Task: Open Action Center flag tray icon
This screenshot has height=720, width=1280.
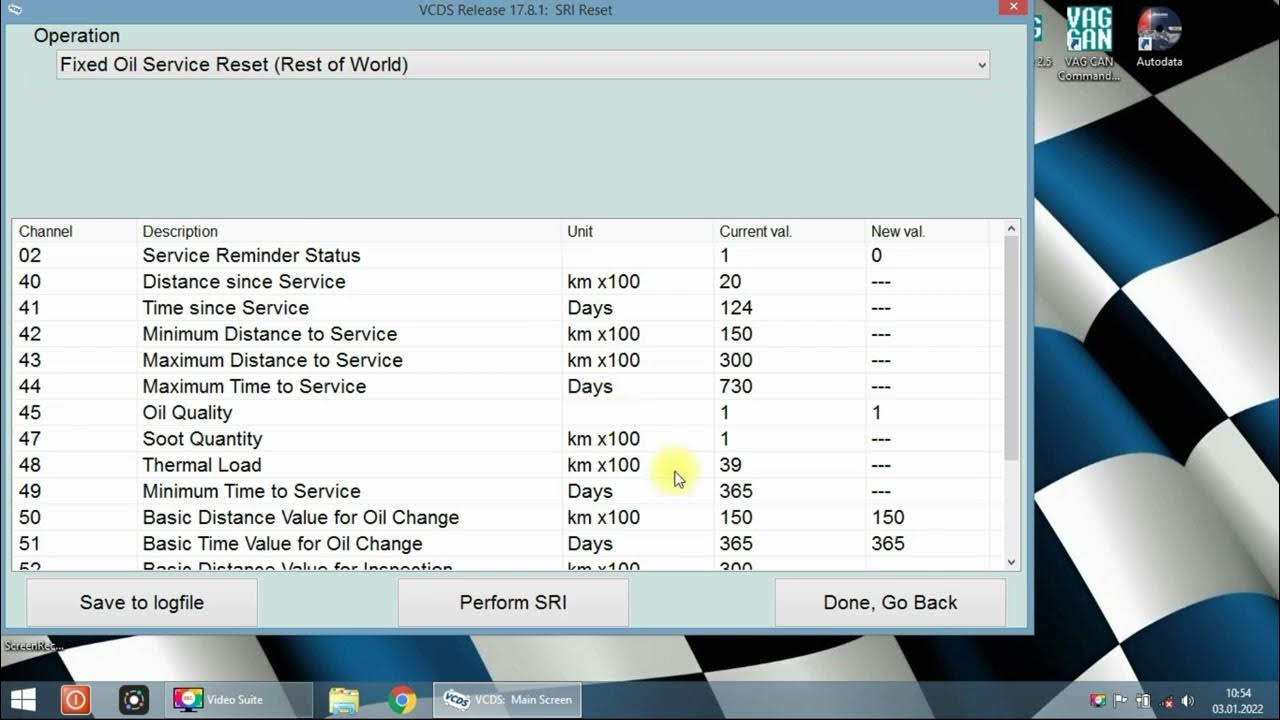Action: coord(1121,701)
